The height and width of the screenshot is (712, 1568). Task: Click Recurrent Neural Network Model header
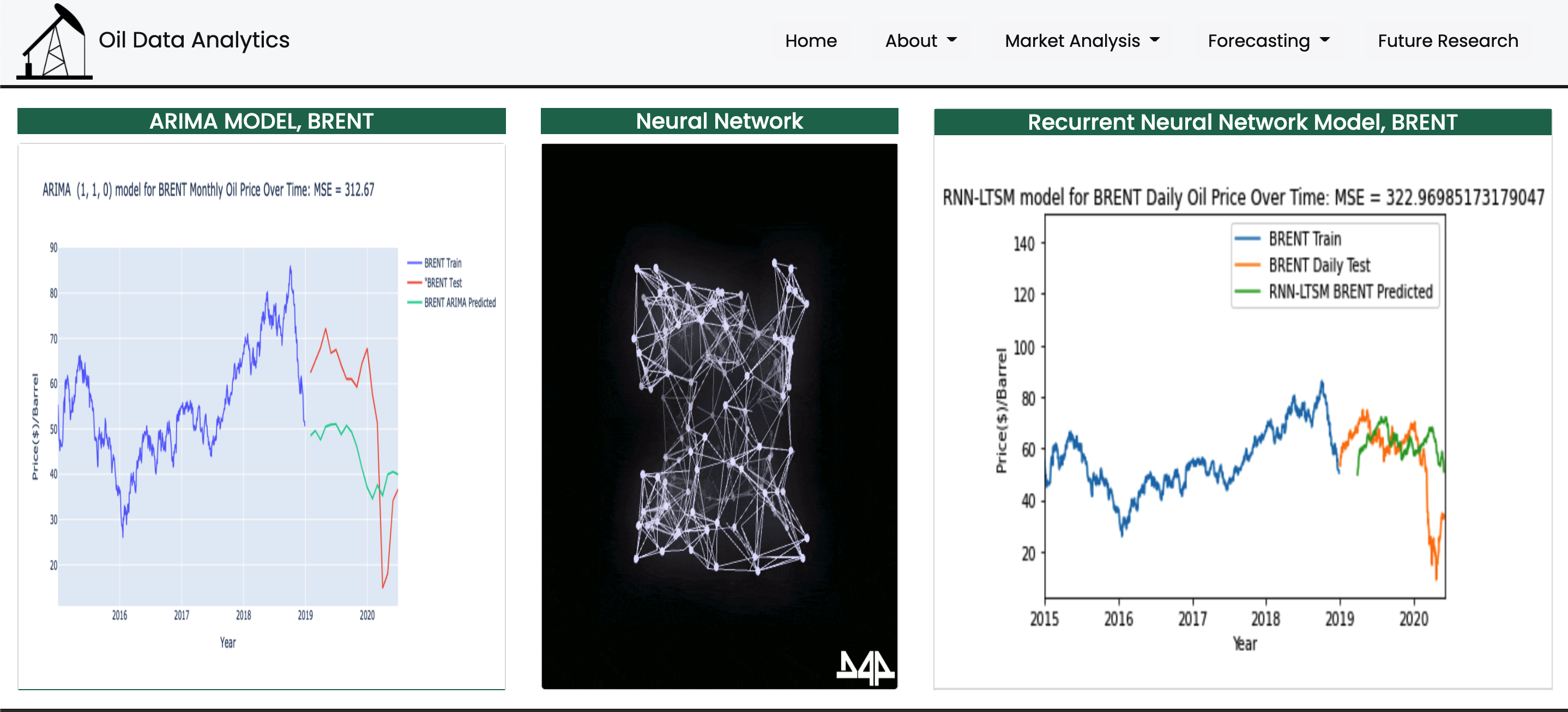click(1242, 122)
